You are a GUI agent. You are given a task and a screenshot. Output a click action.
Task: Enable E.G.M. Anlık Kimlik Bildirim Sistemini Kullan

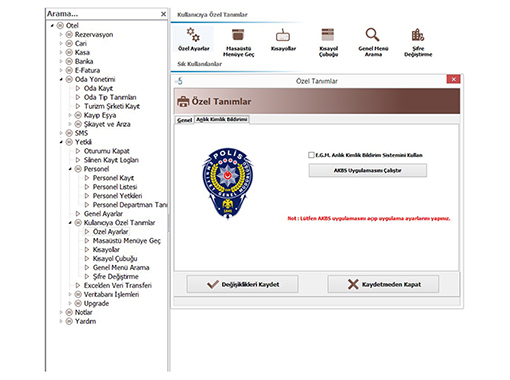(311, 155)
